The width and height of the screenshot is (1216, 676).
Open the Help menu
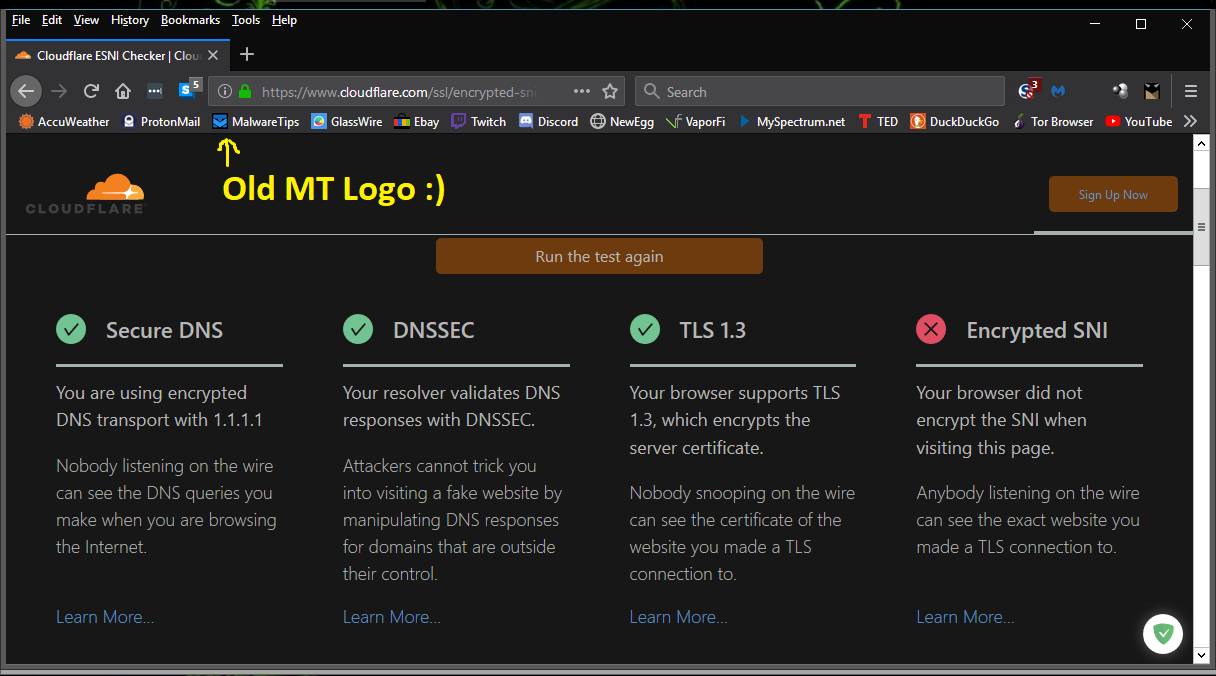coord(284,20)
